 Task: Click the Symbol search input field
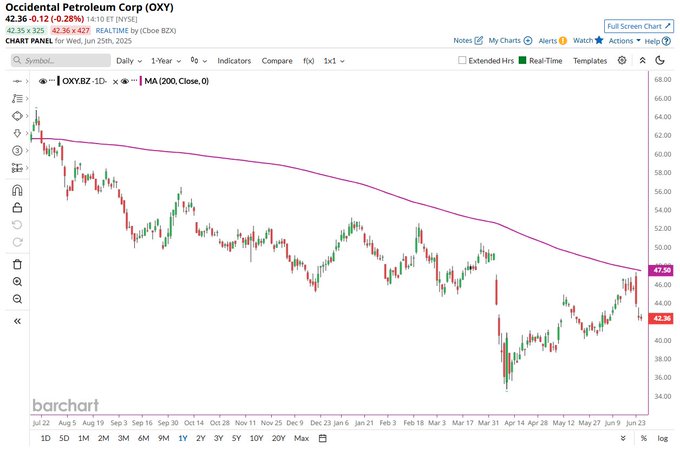pos(65,61)
